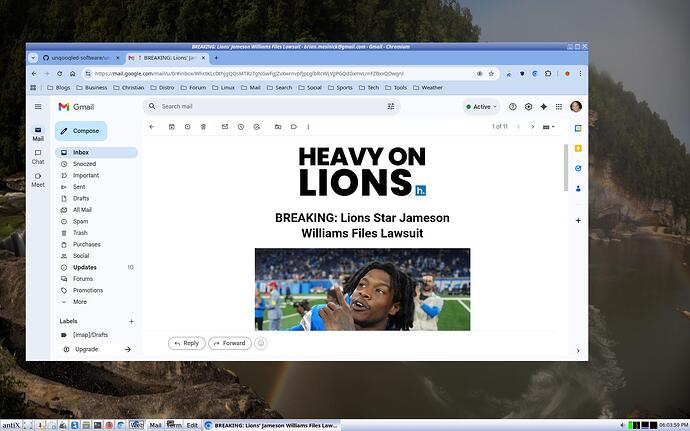Screen dimensions: 690x431
Task: Open the Sports bookmark folder
Action: click(340, 88)
